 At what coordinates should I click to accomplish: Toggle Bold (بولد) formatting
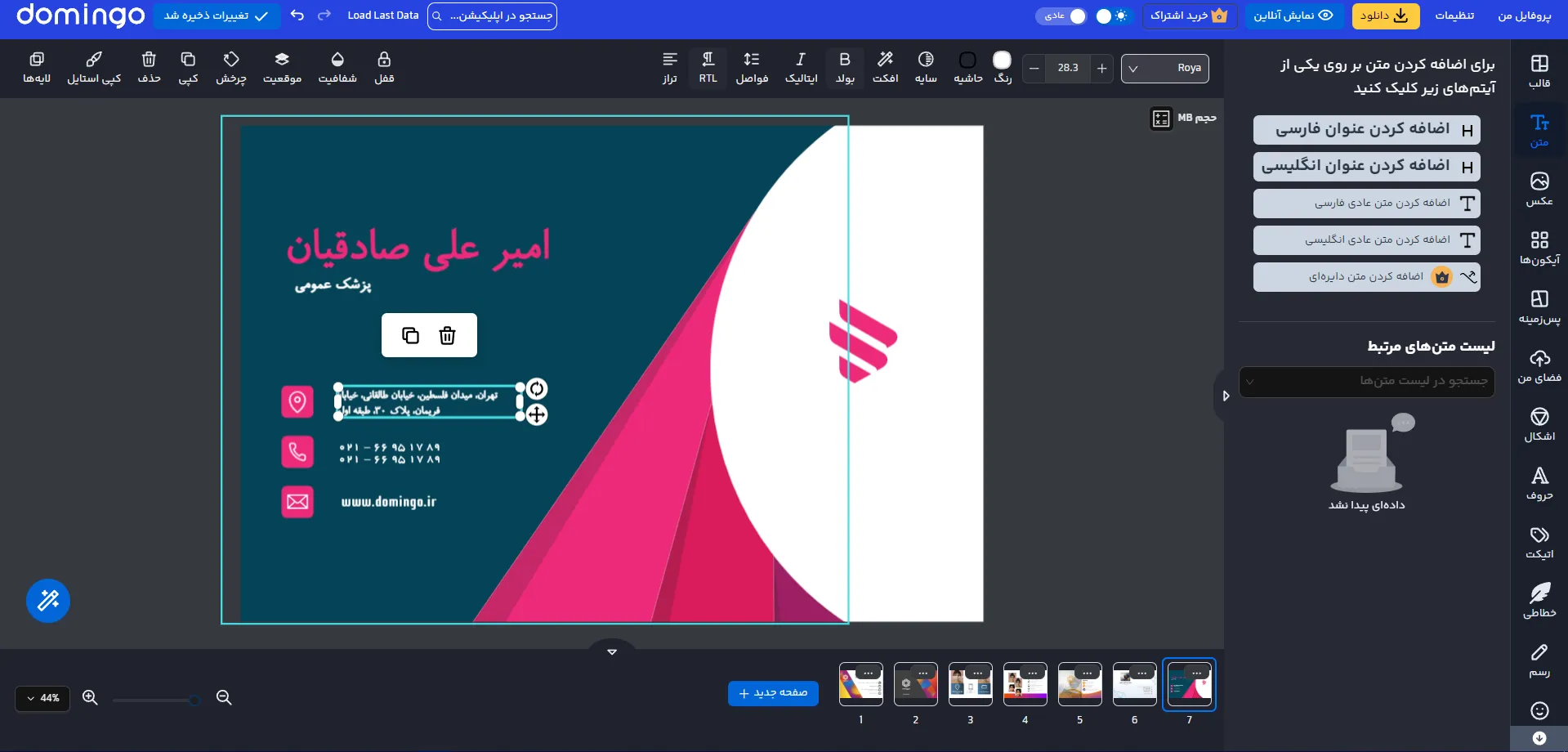(x=845, y=68)
